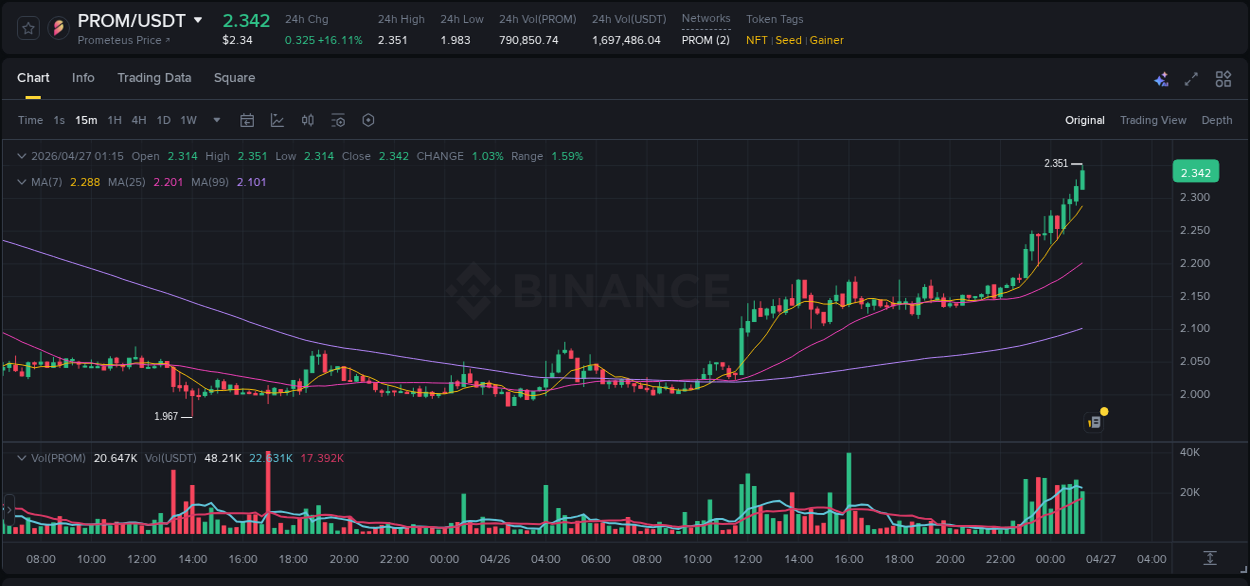Click the 1.967 low price marker
This screenshot has width=1250, height=586.
166,416
